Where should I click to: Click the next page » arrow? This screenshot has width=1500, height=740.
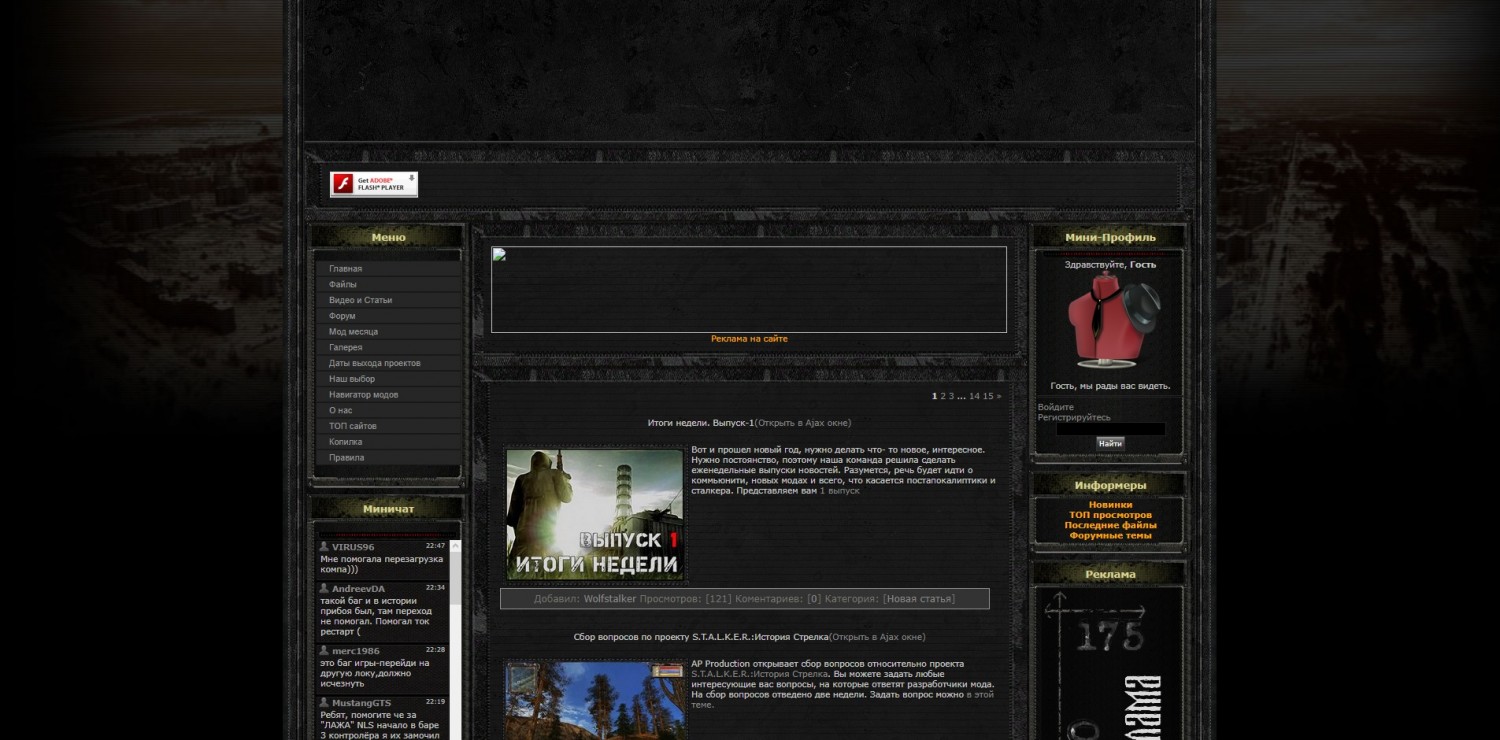[x=998, y=396]
